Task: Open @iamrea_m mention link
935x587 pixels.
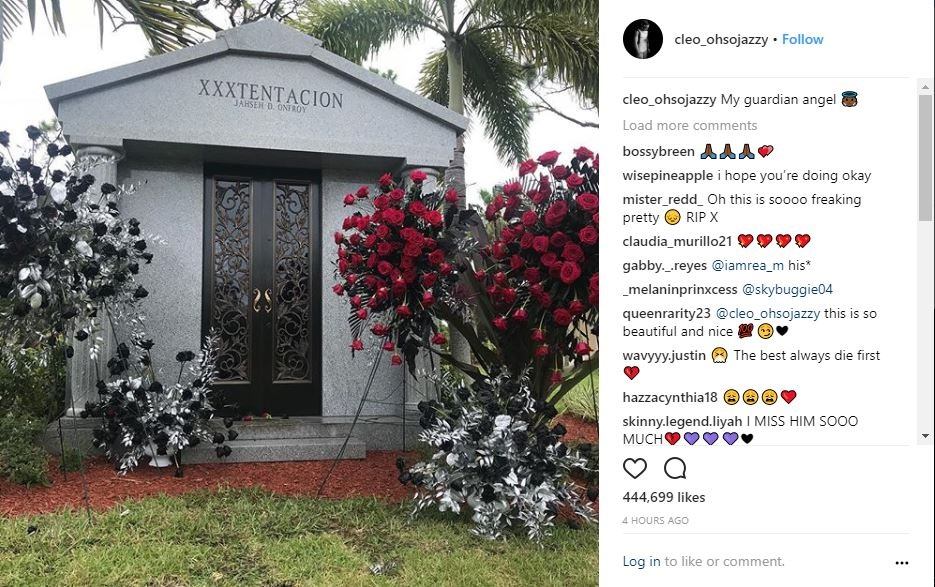Action: [748, 265]
